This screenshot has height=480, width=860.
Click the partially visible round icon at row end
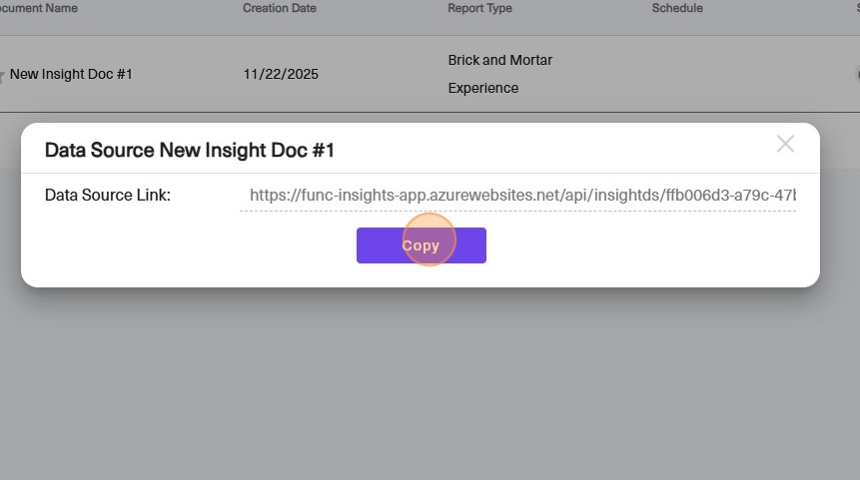pyautogui.click(x=857, y=74)
